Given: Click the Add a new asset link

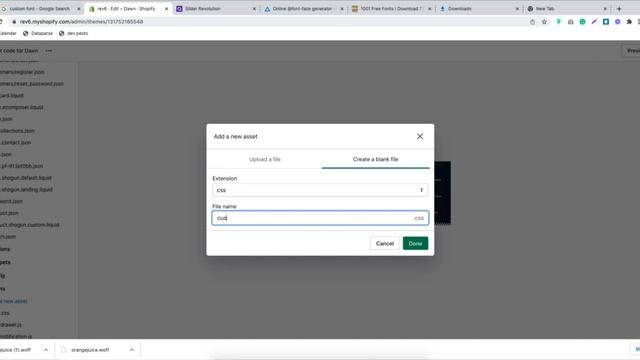Looking at the screenshot, I should pyautogui.click(x=14, y=301).
